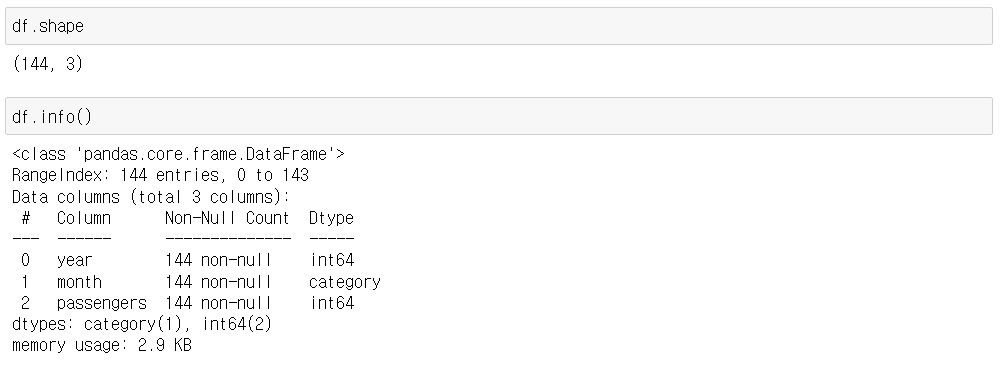Screen dimensions: 1001x367
Task: Click the RangeIndex entries line
Action: tap(160, 175)
